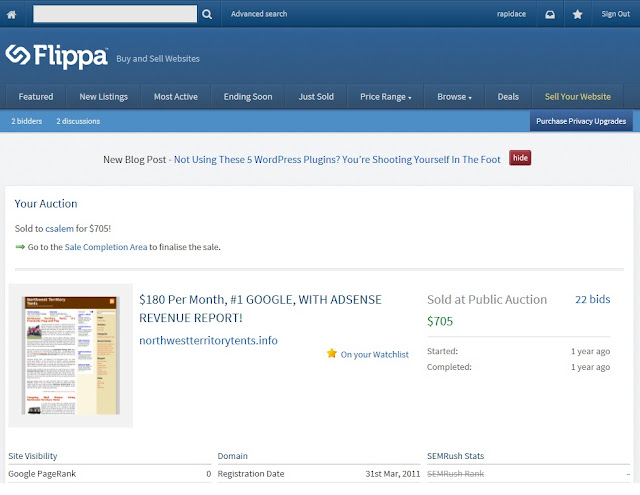Click the Sold at Public Auction text
The image size is (640, 495).
click(x=487, y=300)
